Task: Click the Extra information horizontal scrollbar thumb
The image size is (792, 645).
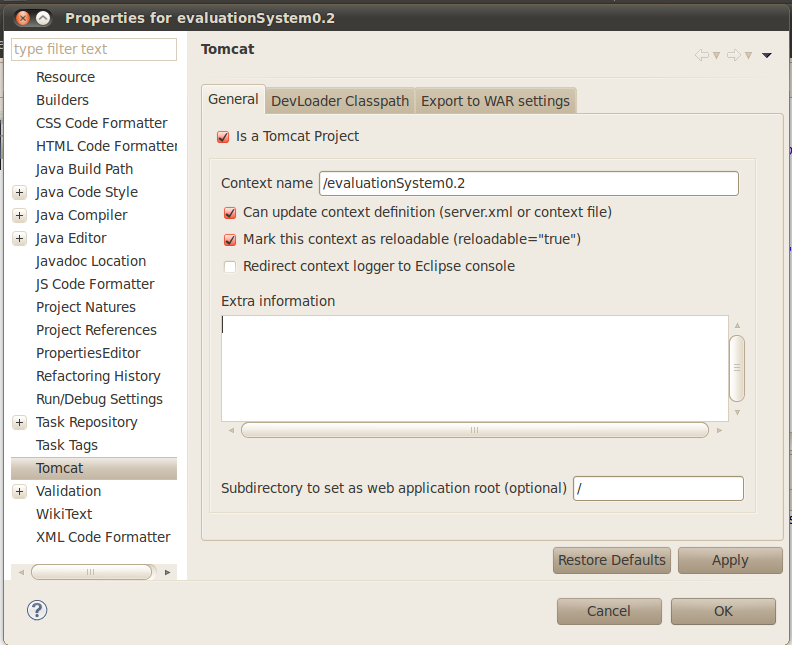Action: pos(475,430)
